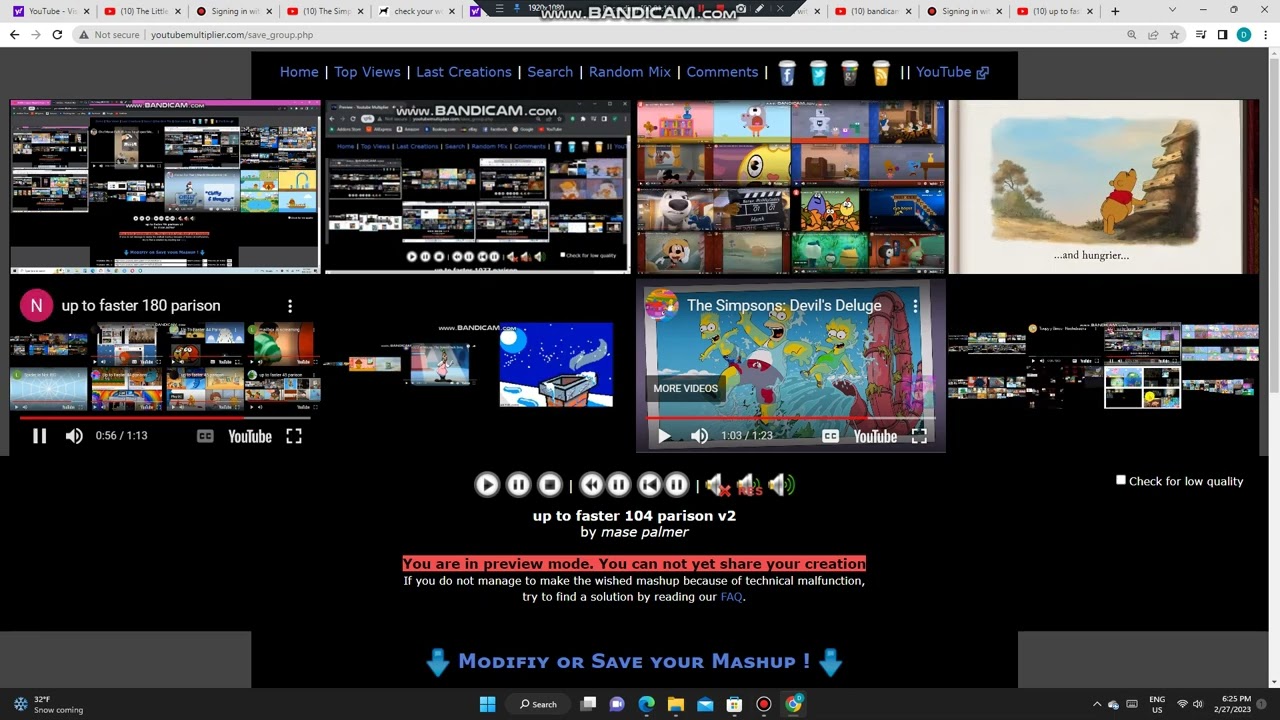Open the Last Creations page
Image resolution: width=1280 pixels, height=720 pixels.
tap(464, 72)
